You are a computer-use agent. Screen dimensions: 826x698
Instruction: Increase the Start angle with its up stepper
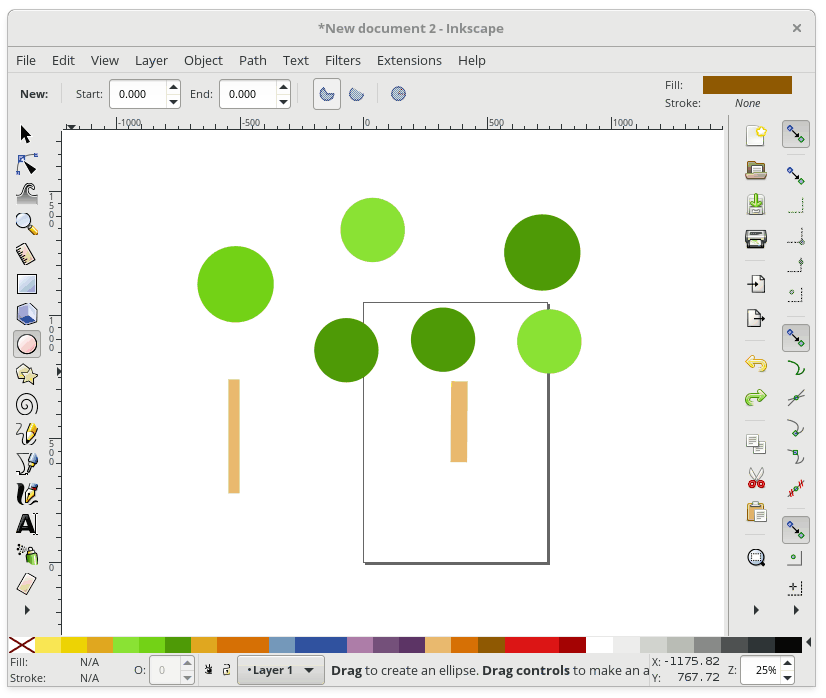pyautogui.click(x=171, y=88)
